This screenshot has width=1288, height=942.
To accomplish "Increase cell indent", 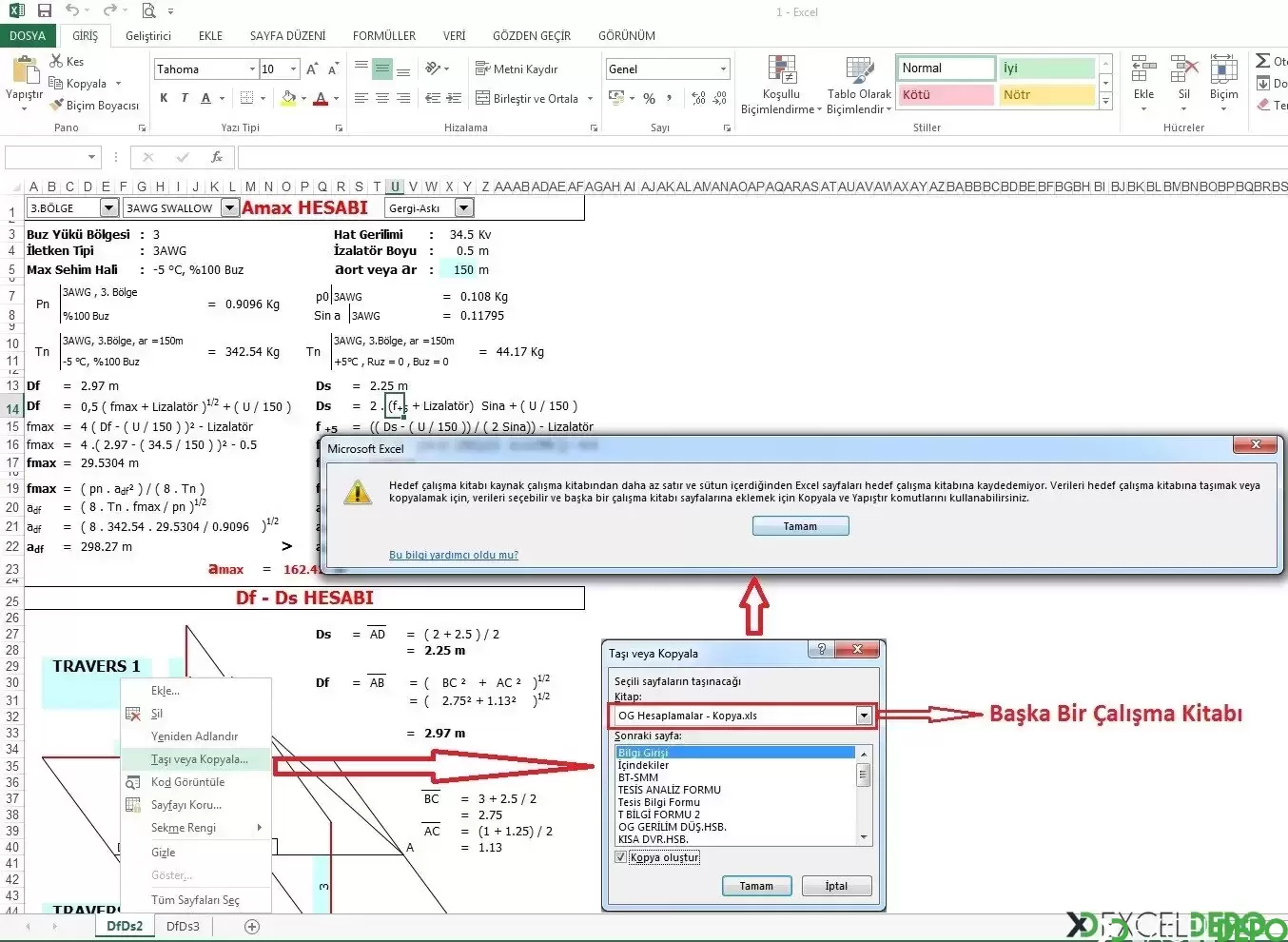I will [454, 98].
